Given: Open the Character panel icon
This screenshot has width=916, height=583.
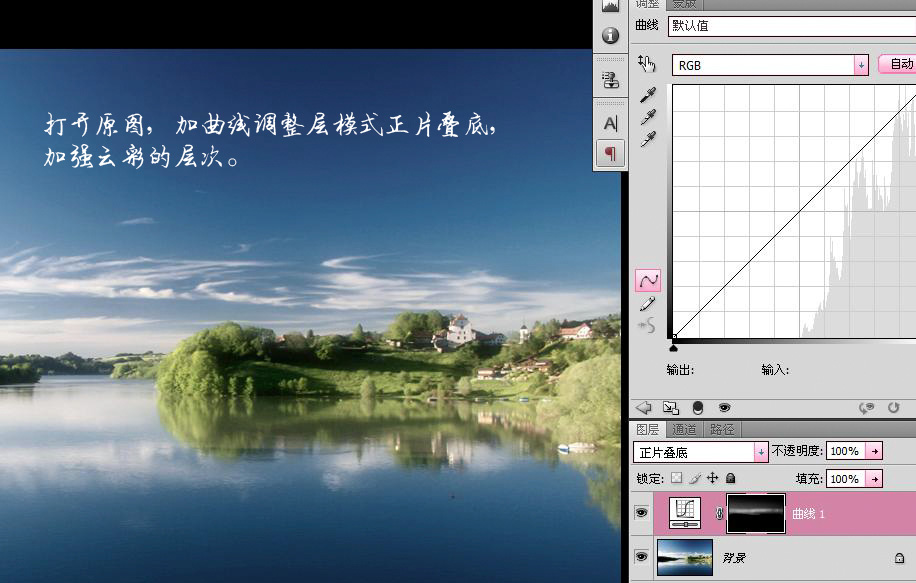Looking at the screenshot, I should tap(610, 123).
